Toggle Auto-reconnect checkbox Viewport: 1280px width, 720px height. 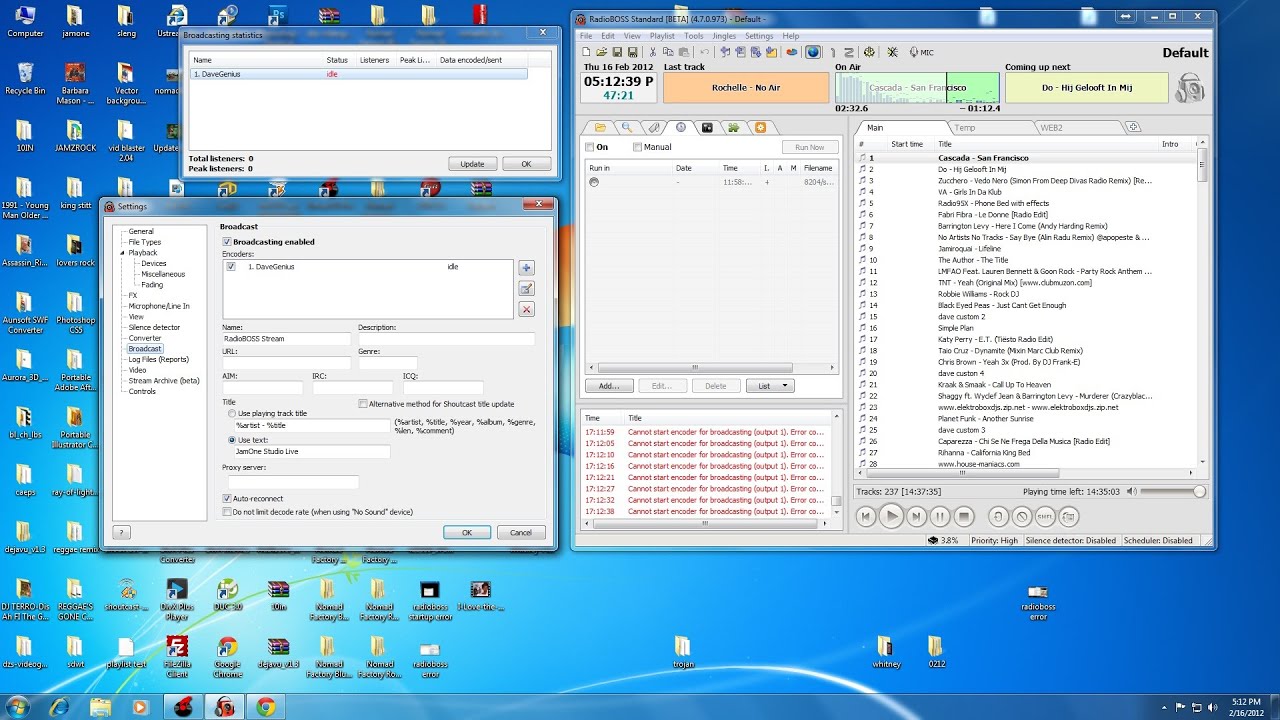click(227, 498)
